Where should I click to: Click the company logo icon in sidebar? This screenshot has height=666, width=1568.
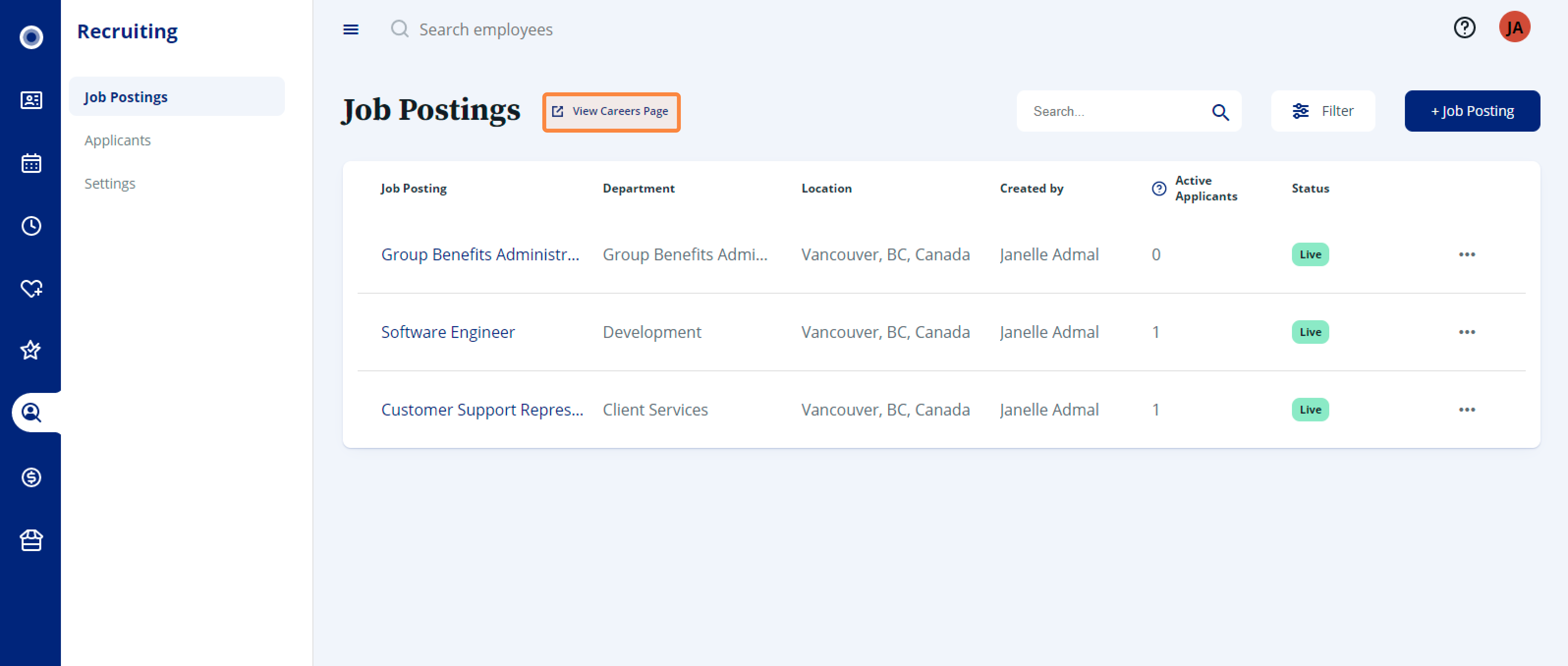31,37
